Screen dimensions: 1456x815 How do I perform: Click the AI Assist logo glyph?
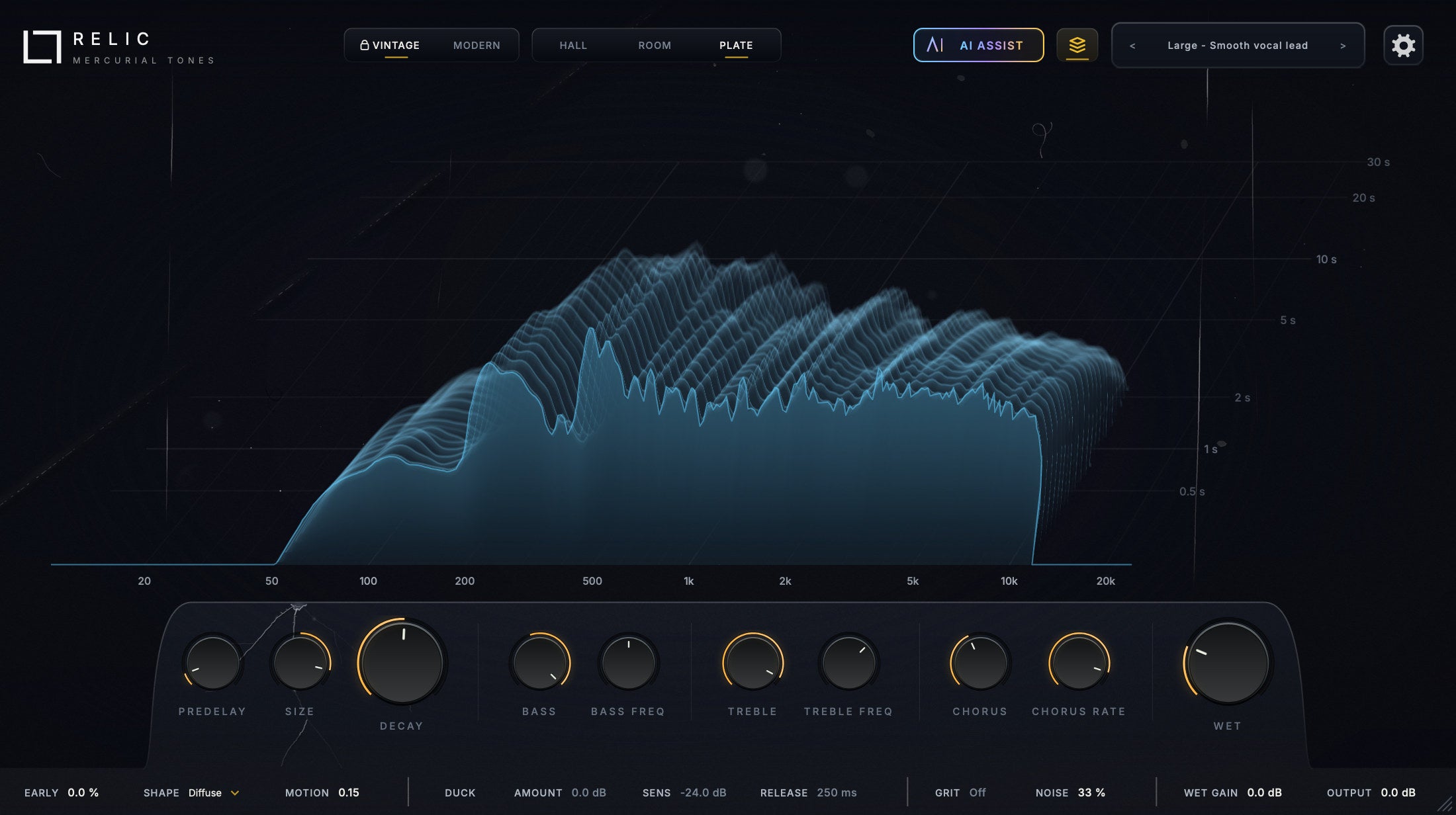click(934, 45)
